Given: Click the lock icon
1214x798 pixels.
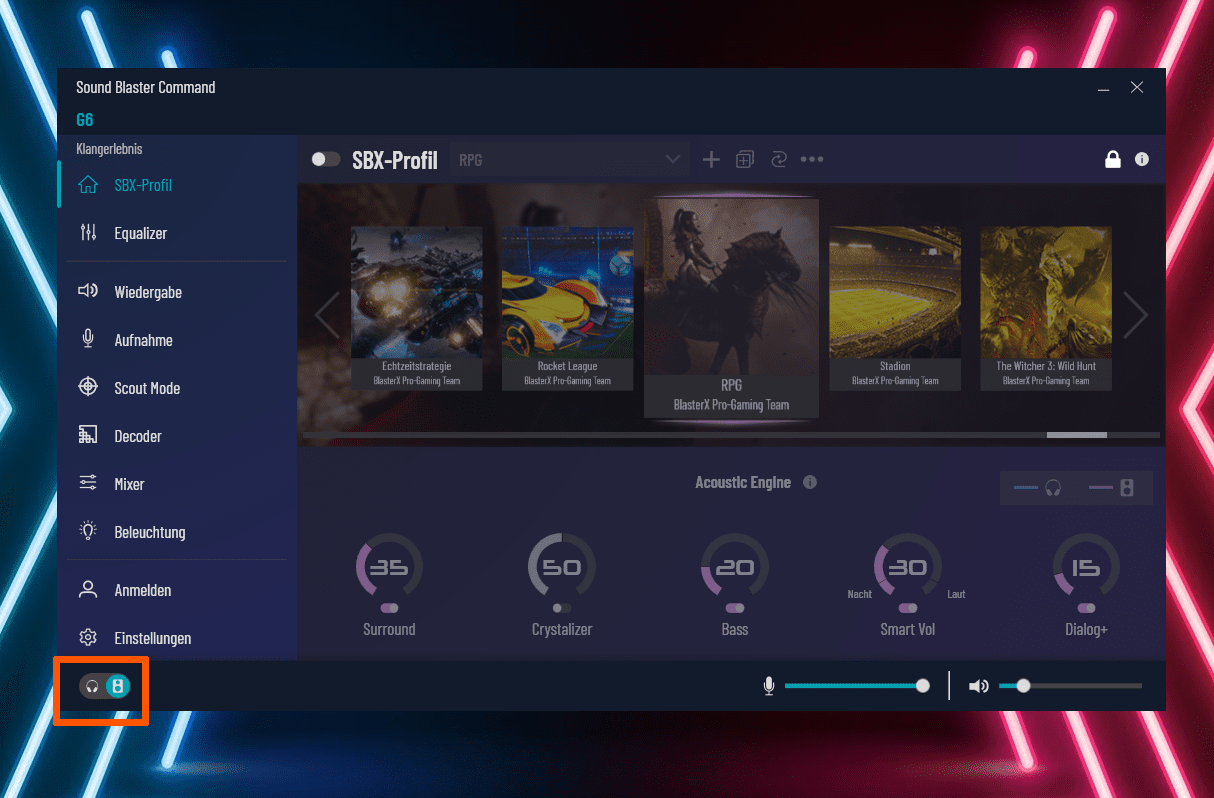Looking at the screenshot, I should click(x=1112, y=159).
